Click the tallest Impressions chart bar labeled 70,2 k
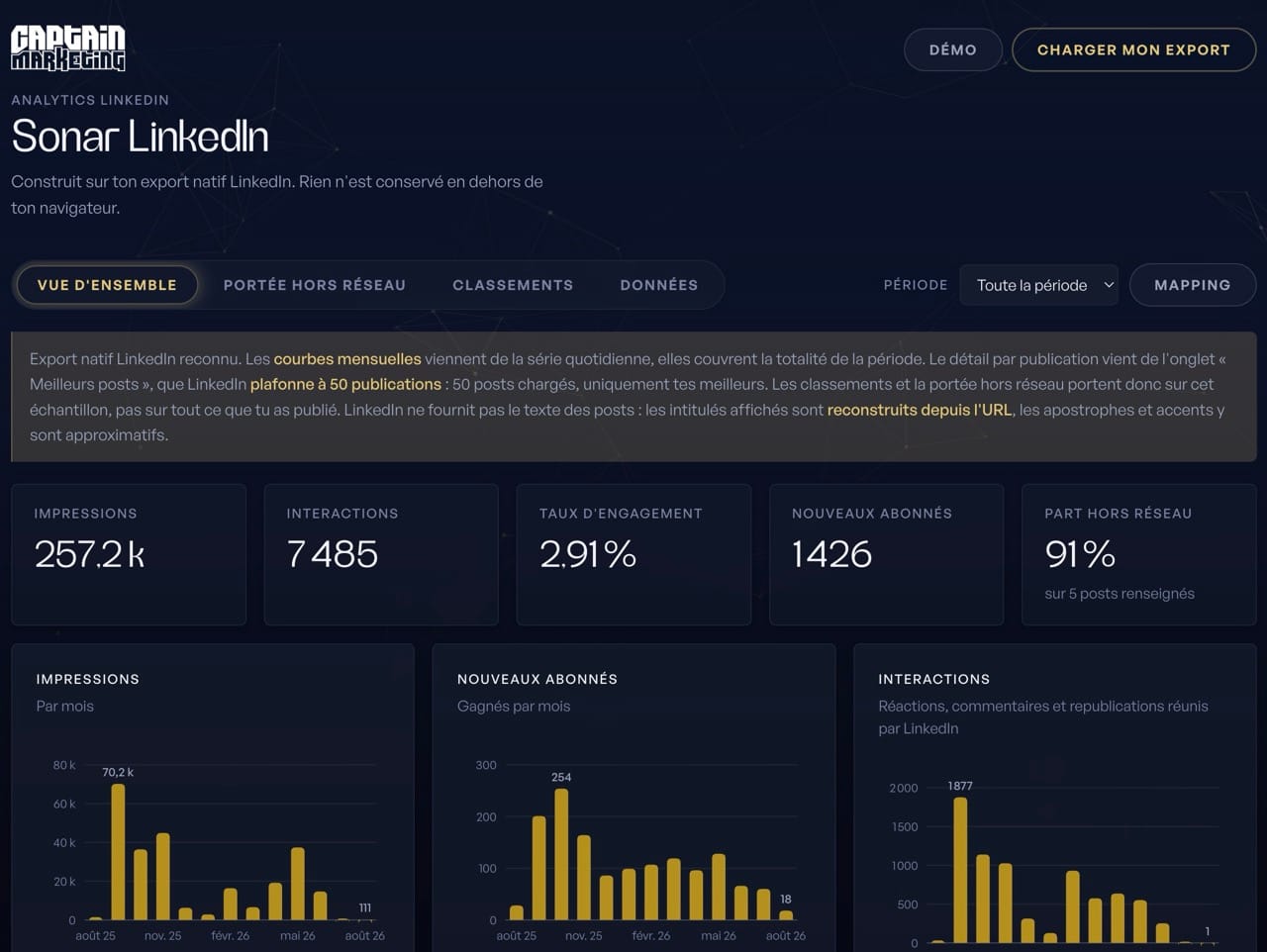This screenshot has width=1267, height=952. [x=118, y=852]
